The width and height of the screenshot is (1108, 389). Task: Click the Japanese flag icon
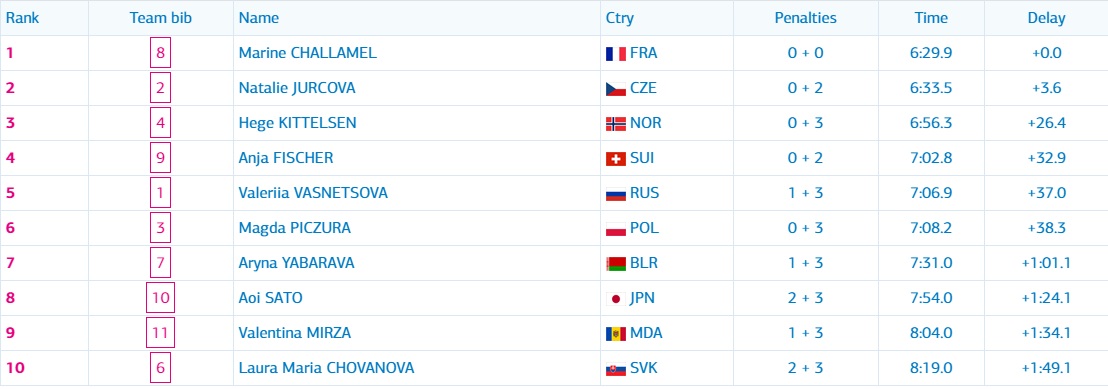click(x=615, y=298)
